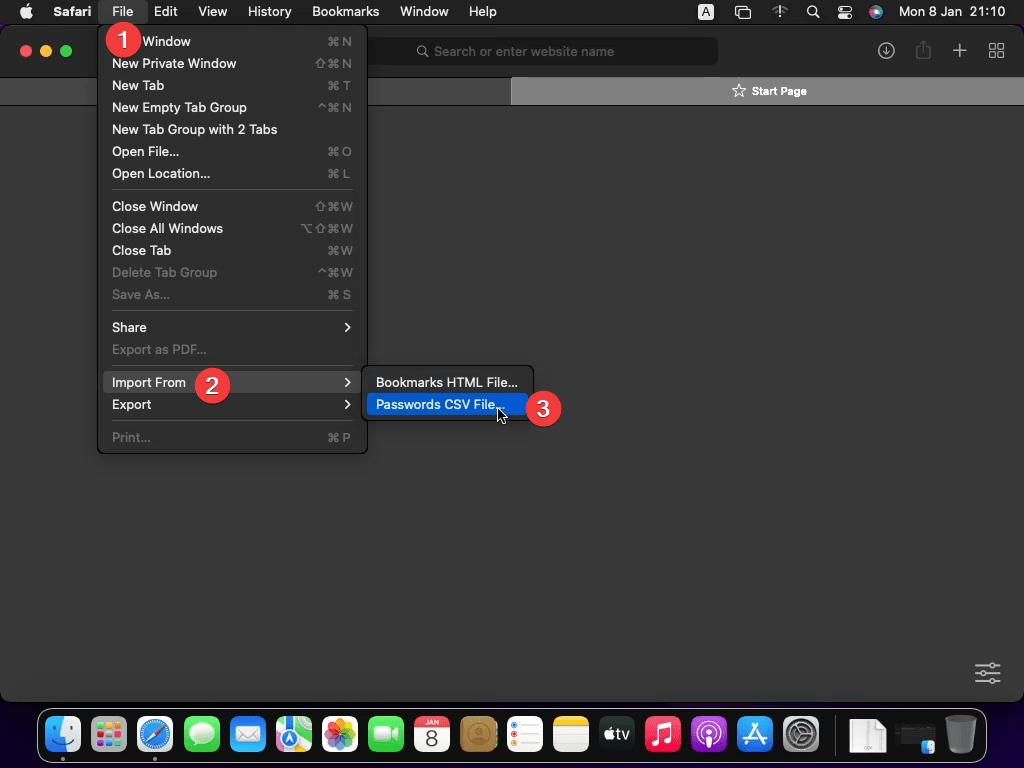Open the View menu

coord(212,12)
